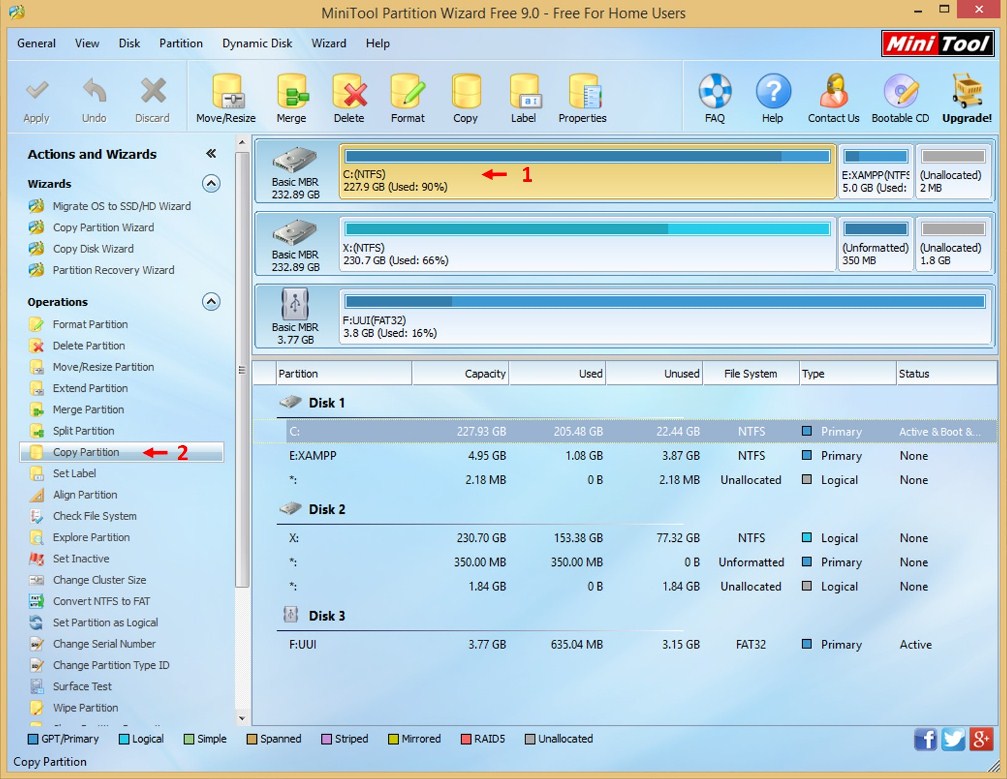Select the first Basic MBR 232.89 GB disk icon
Image resolution: width=1007 pixels, height=779 pixels.
coord(295,160)
